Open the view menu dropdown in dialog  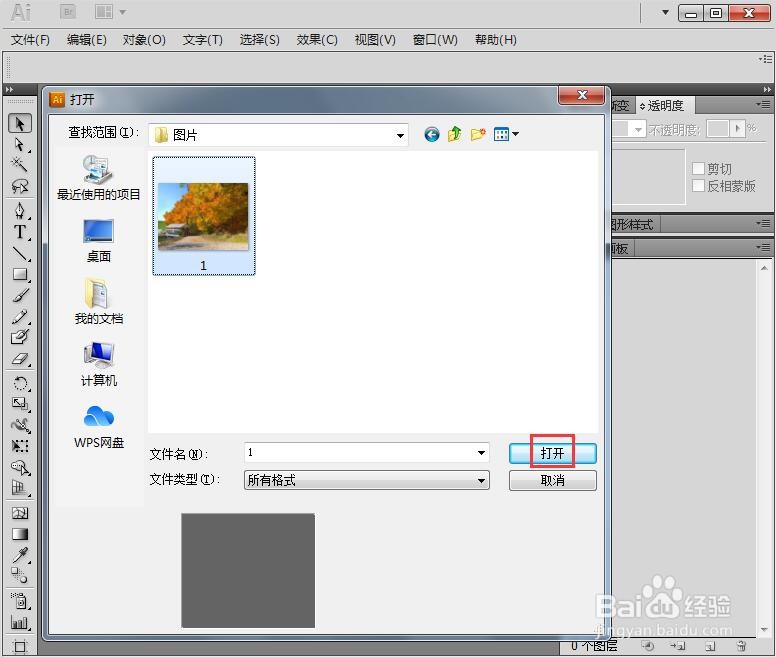click(x=506, y=134)
